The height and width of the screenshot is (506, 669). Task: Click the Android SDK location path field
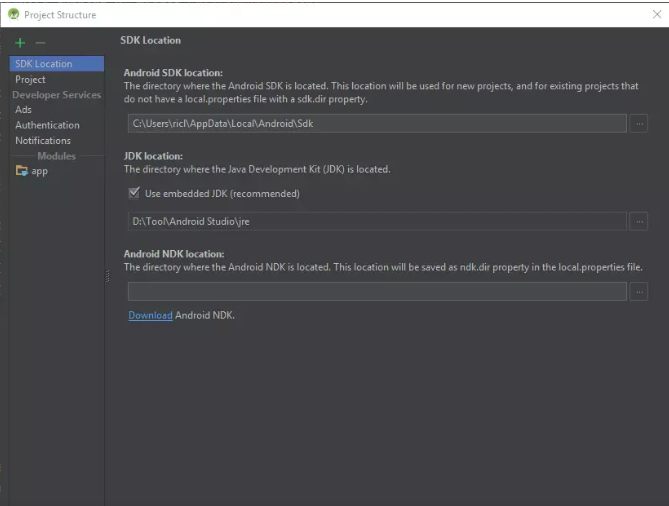[x=377, y=123]
